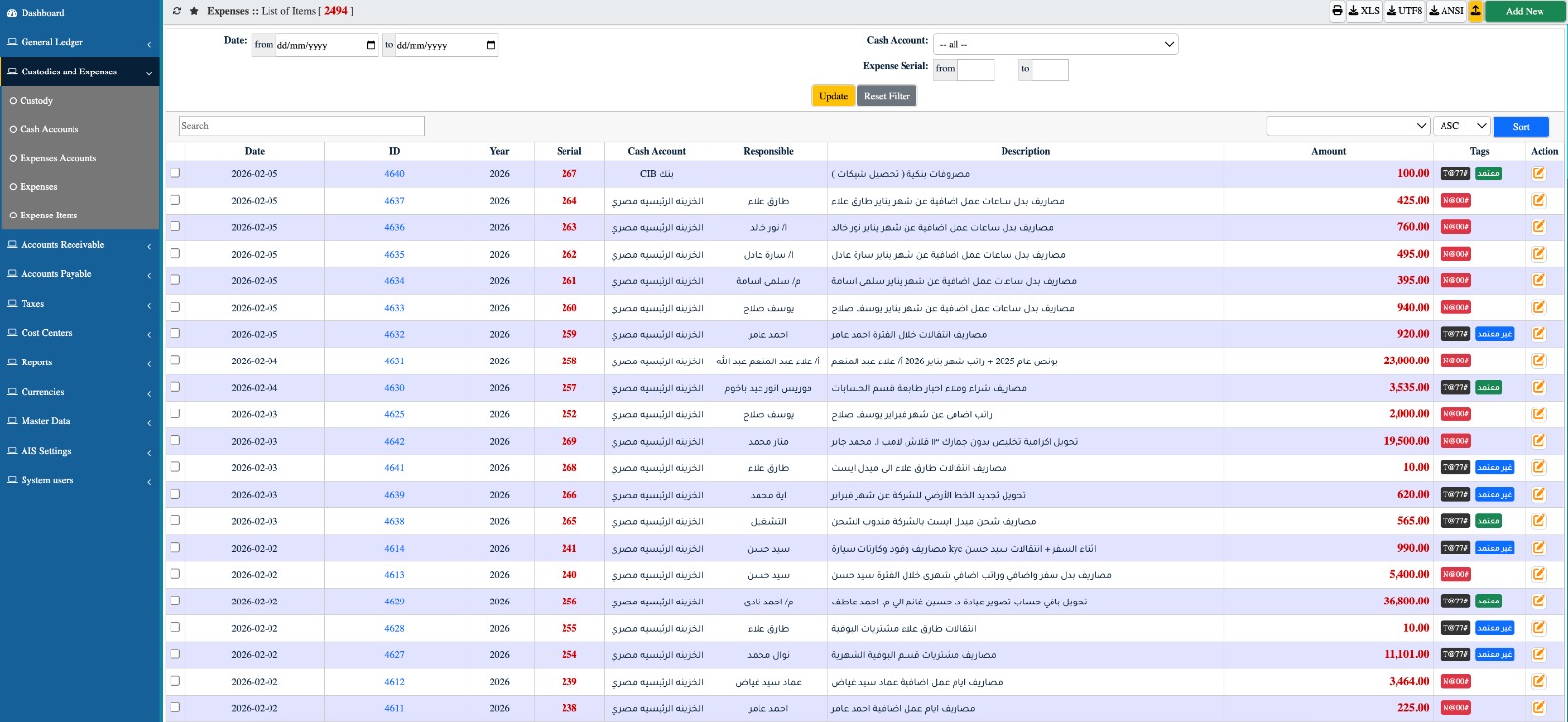Download the list as XLS
Viewport: 1568px width, 722px height.
(1363, 11)
